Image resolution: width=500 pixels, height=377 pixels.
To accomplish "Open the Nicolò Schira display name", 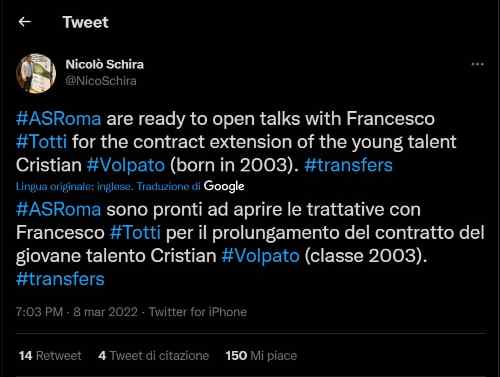I will pyautogui.click(x=104, y=64).
